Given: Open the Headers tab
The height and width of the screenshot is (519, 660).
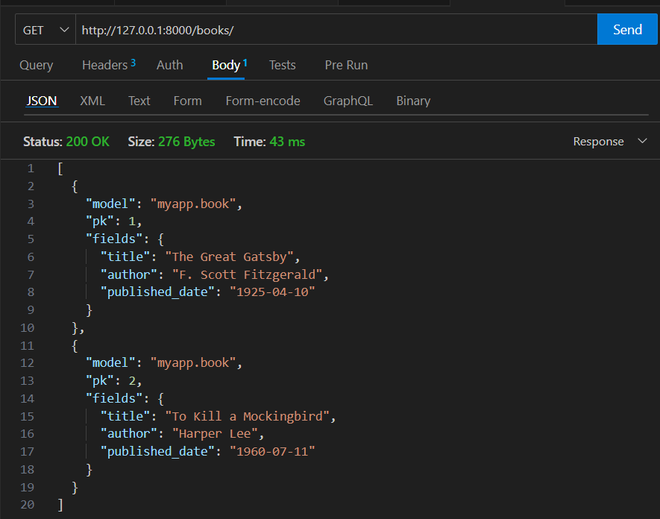Looking at the screenshot, I should [105, 65].
